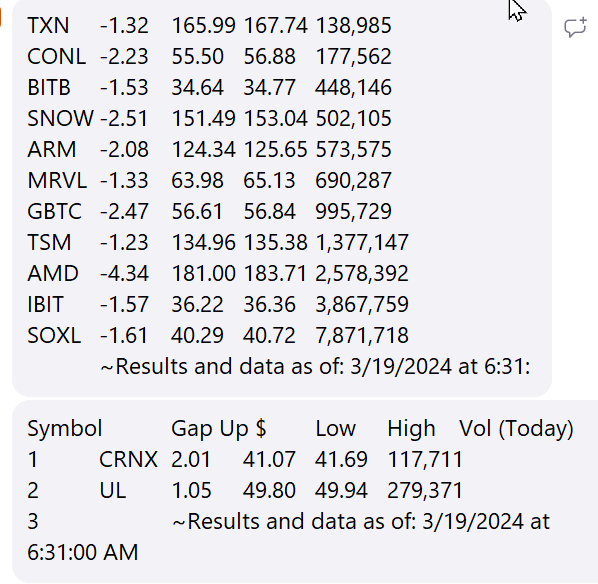Click the ARM volume 573,575
This screenshot has width=598, height=584.
tap(354, 149)
